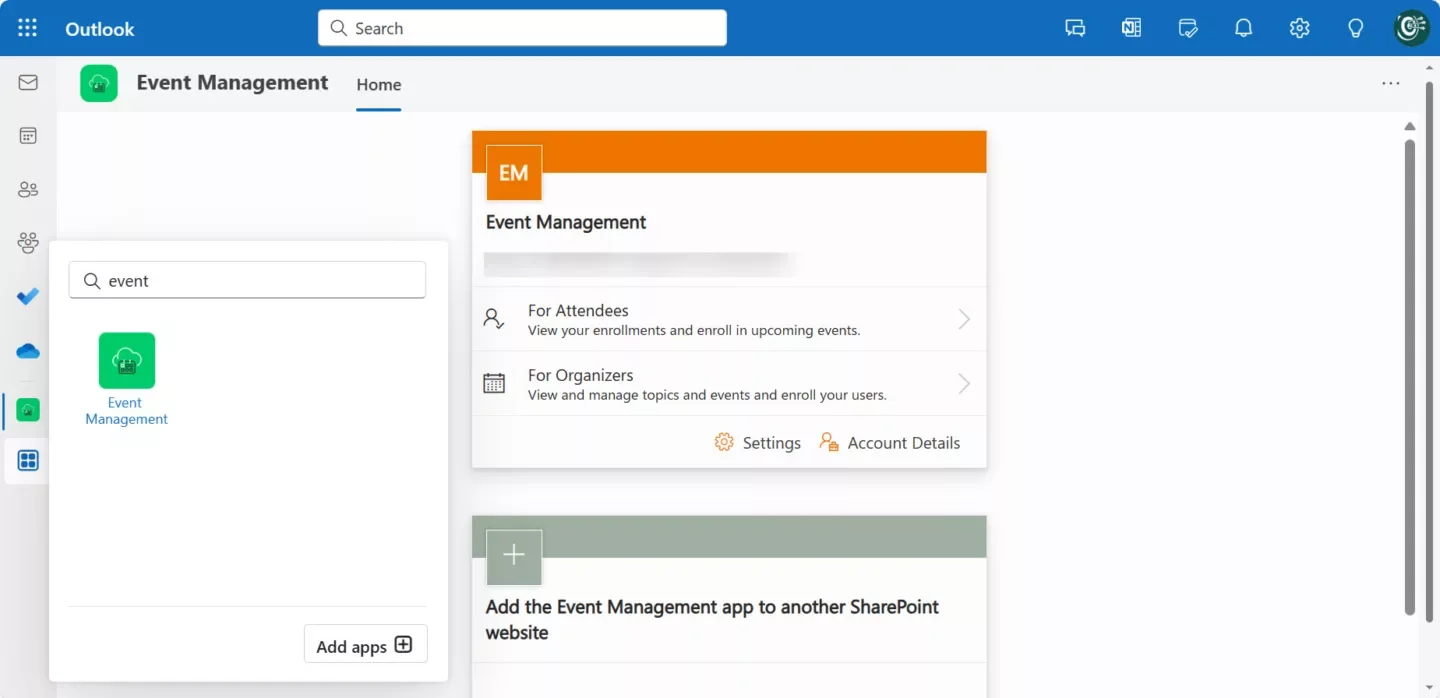
Task: Click the scrollbar up arrow
Action: [1410, 126]
